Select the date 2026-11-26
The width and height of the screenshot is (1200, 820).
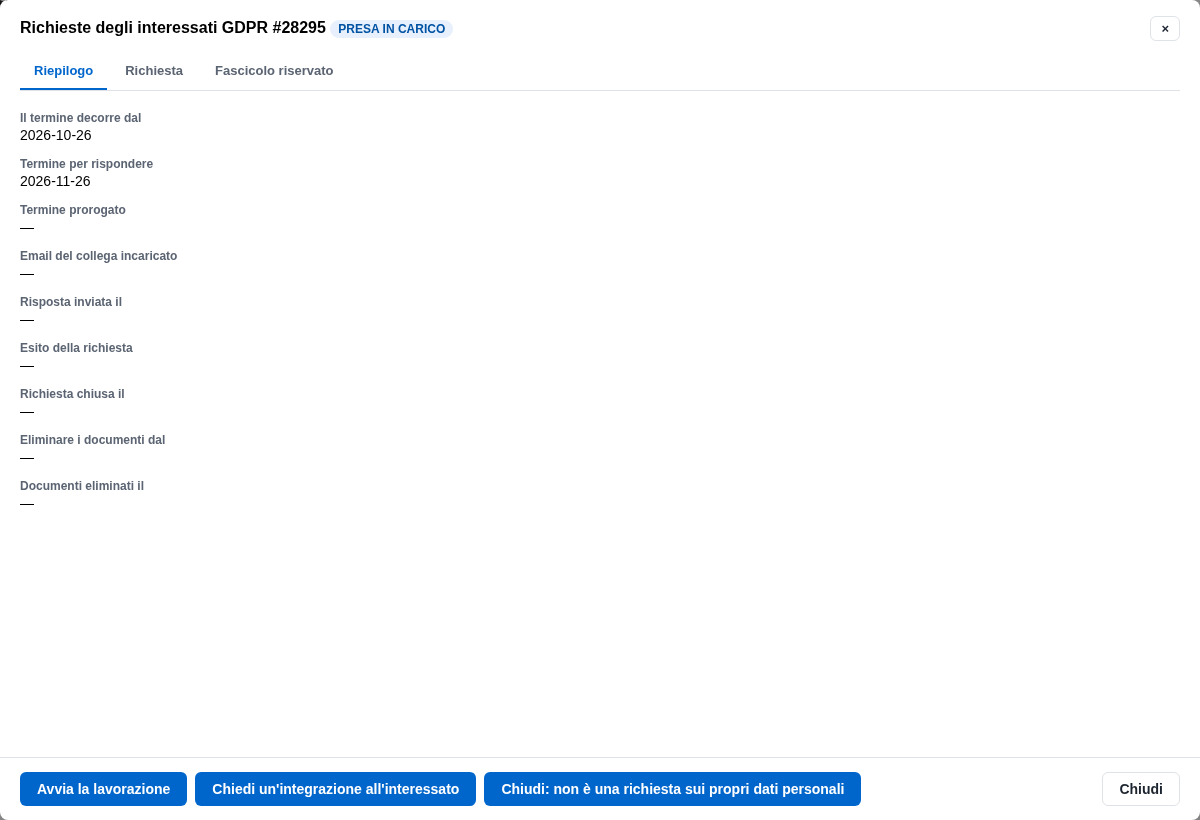coord(55,181)
